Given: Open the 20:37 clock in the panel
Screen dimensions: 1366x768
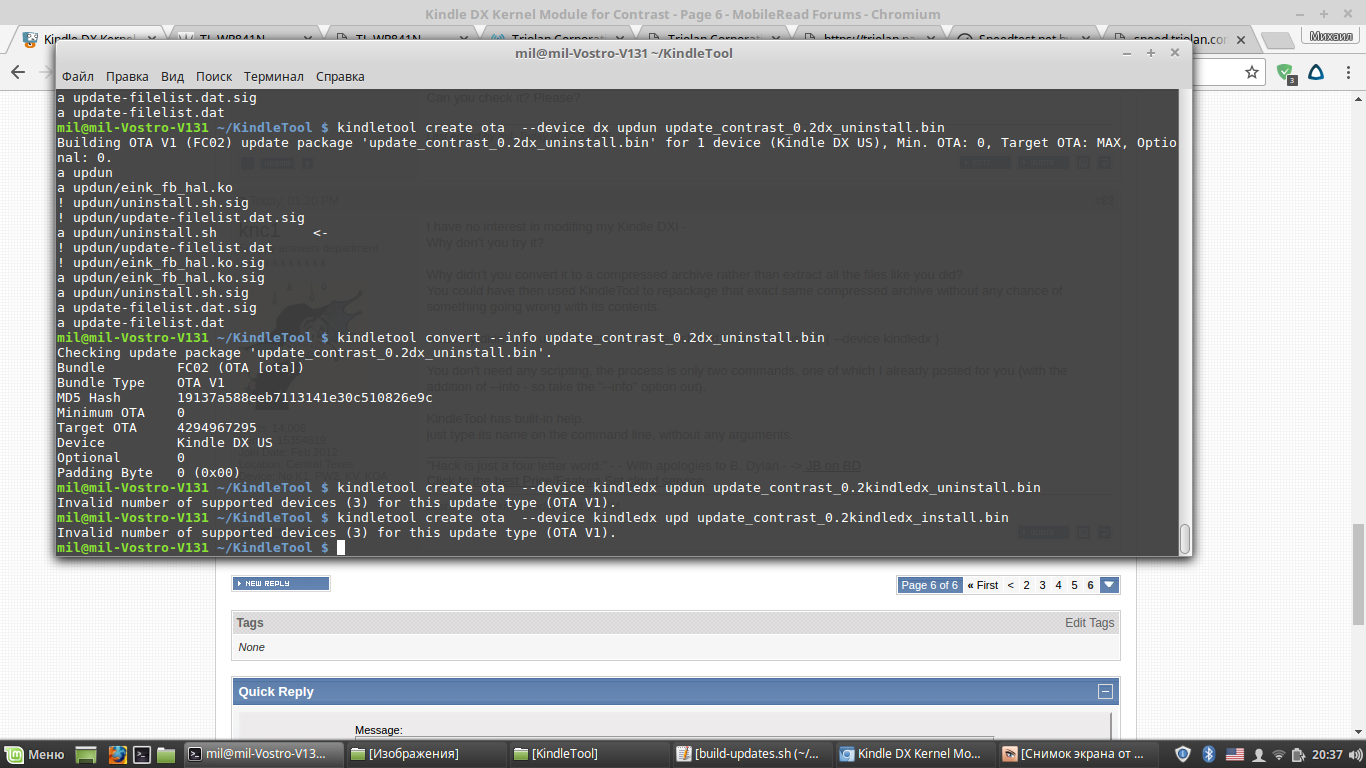Looking at the screenshot, I should [x=1328, y=754].
